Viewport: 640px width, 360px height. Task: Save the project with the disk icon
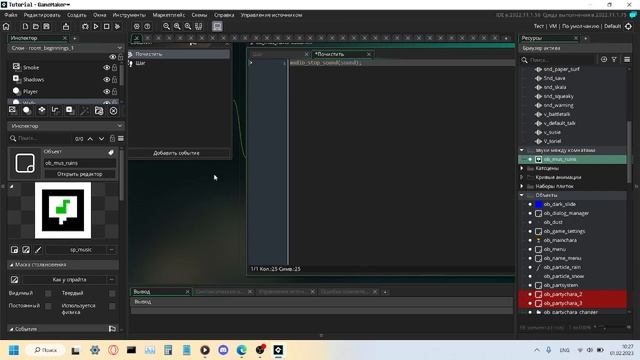[47, 27]
